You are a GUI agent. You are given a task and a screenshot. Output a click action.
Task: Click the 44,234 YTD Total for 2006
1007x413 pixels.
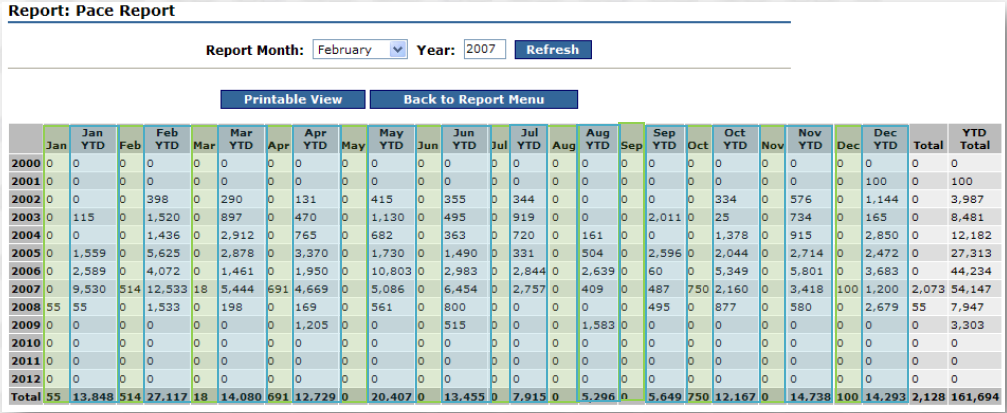coord(968,271)
